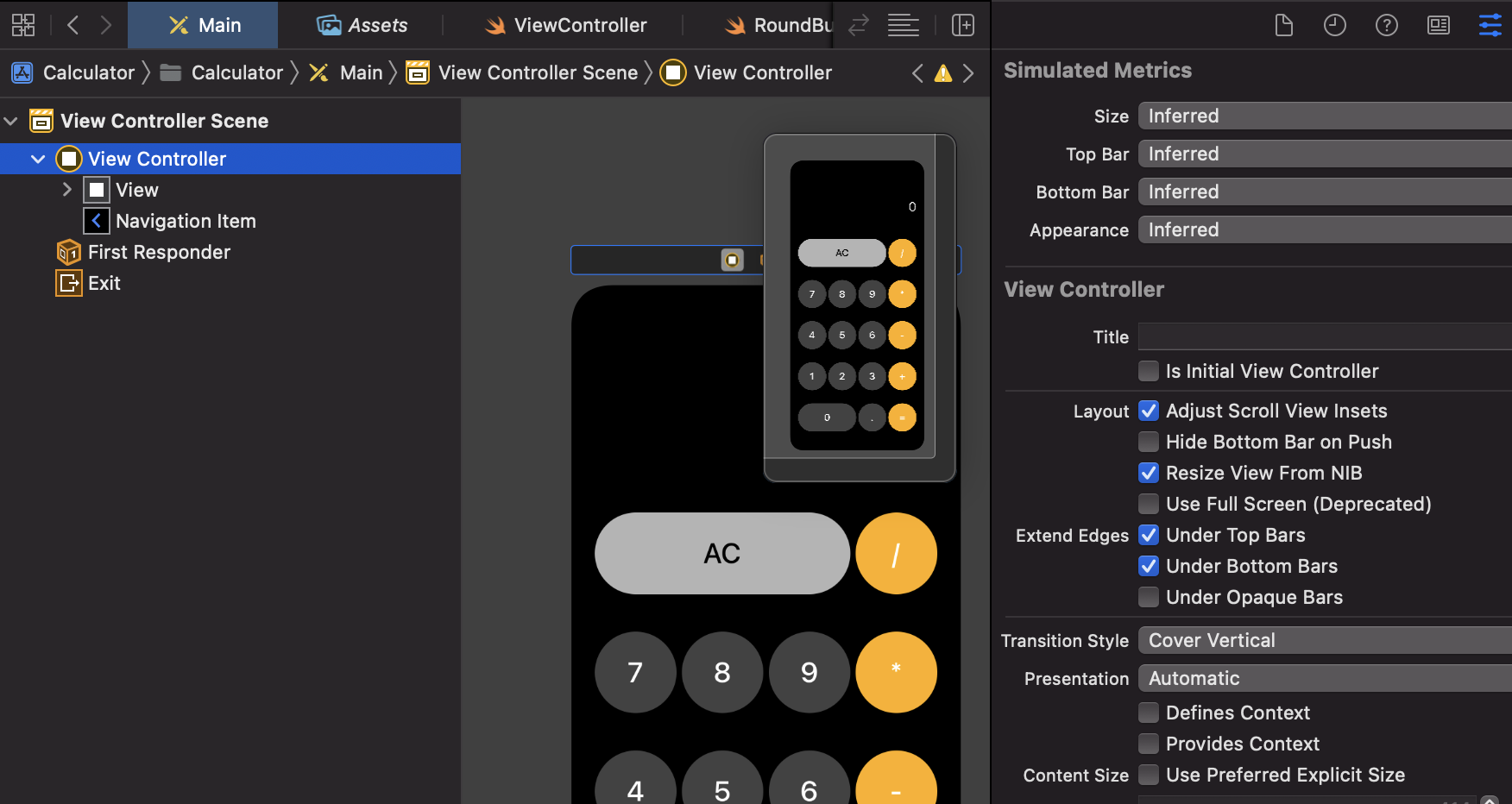The height and width of the screenshot is (804, 1512).
Task: Click the AC button on canvas
Action: pyautogui.click(x=722, y=553)
